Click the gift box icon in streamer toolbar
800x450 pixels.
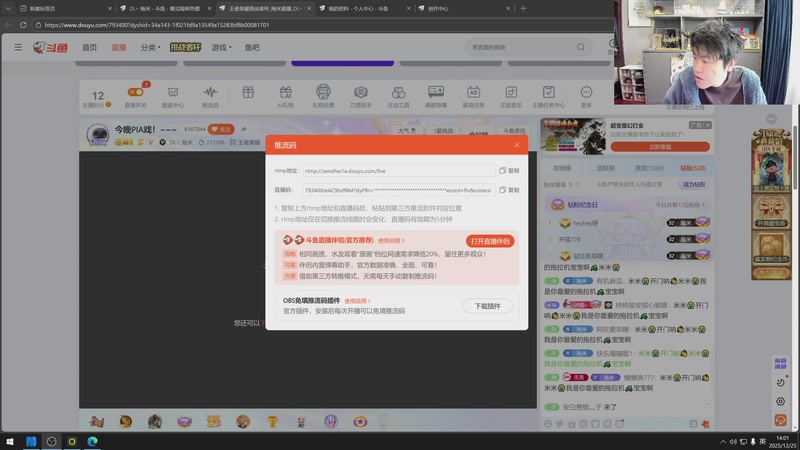tap(248, 92)
